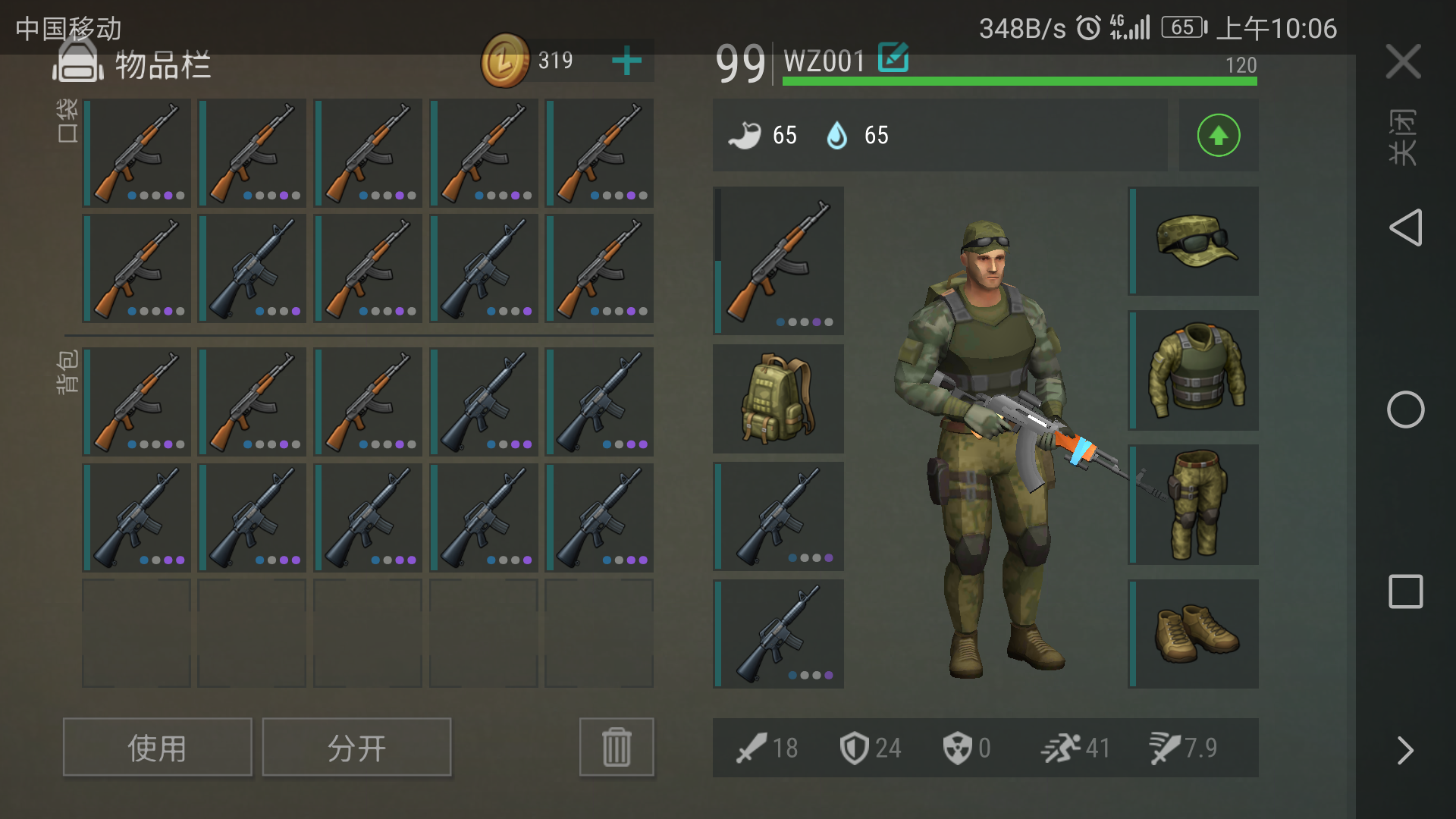Screen dimensions: 1456x819
Task: Tap the Android back triangle button
Action: click(x=1405, y=227)
